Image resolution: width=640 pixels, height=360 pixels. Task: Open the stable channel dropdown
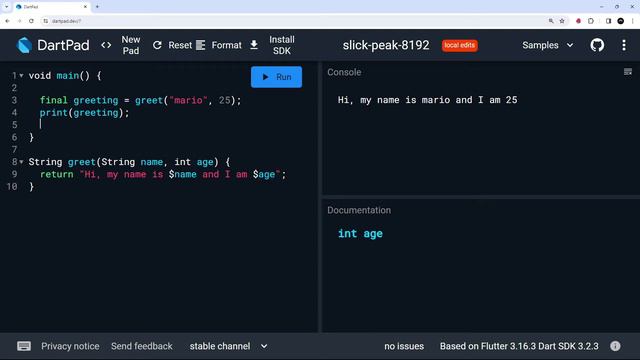click(229, 346)
